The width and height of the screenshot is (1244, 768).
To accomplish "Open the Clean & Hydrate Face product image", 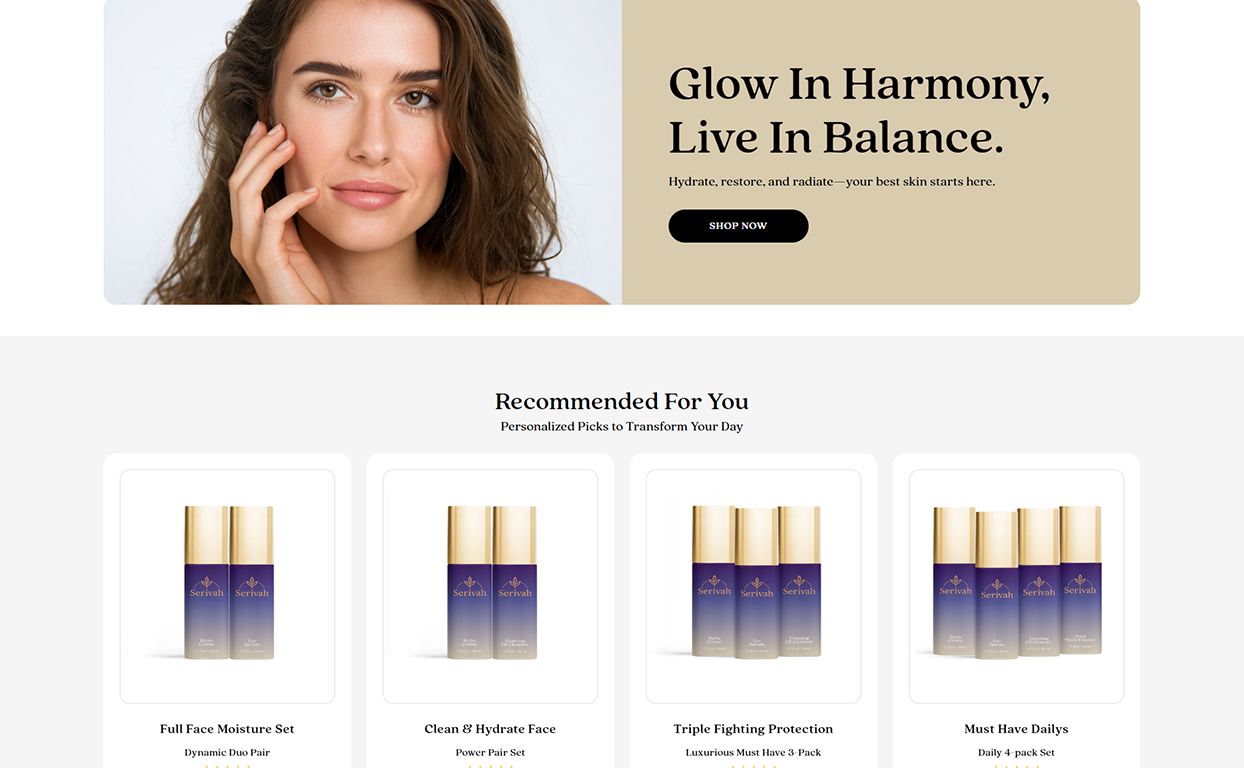I will pyautogui.click(x=490, y=586).
